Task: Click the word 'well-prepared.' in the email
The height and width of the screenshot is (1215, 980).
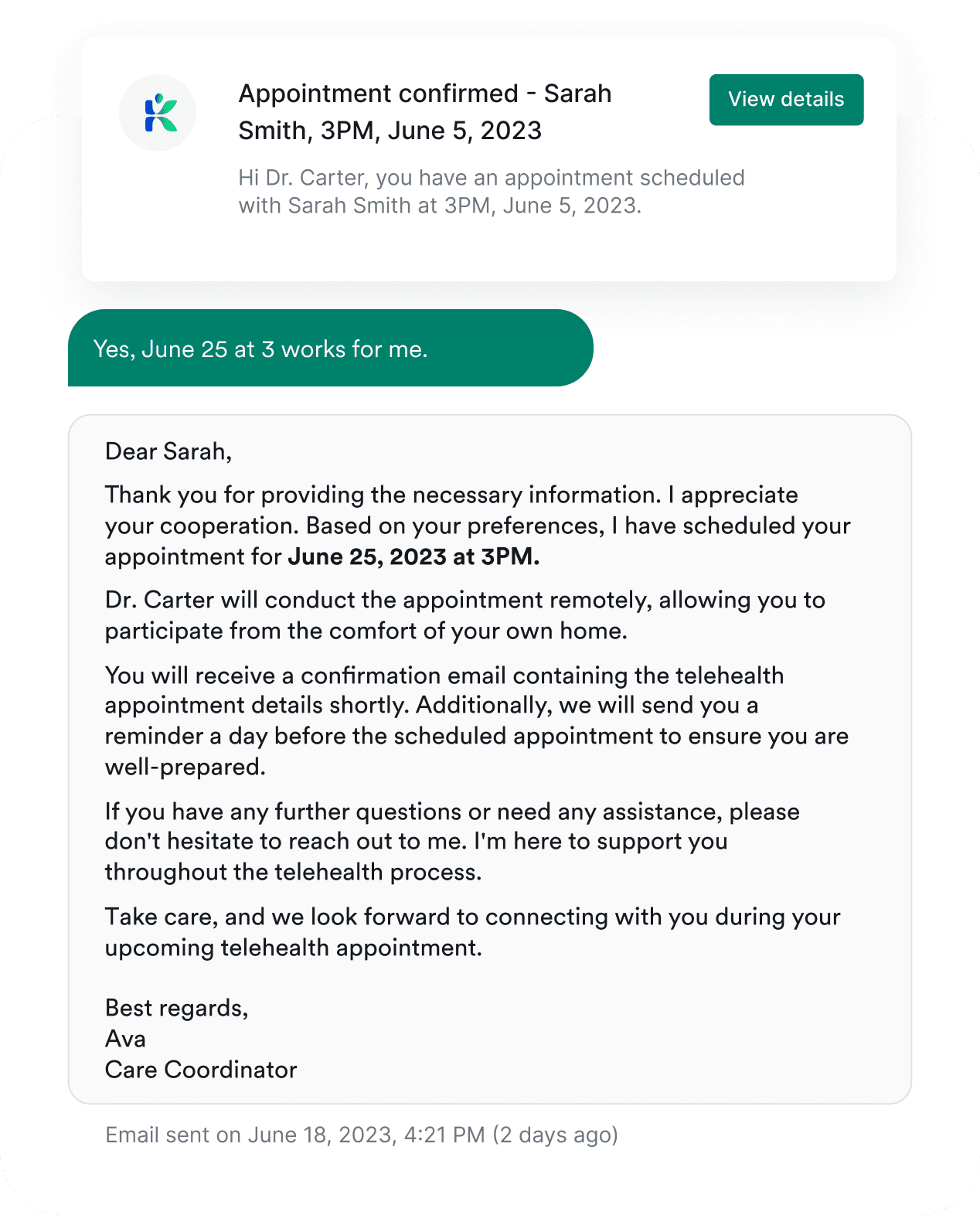Action: [185, 767]
